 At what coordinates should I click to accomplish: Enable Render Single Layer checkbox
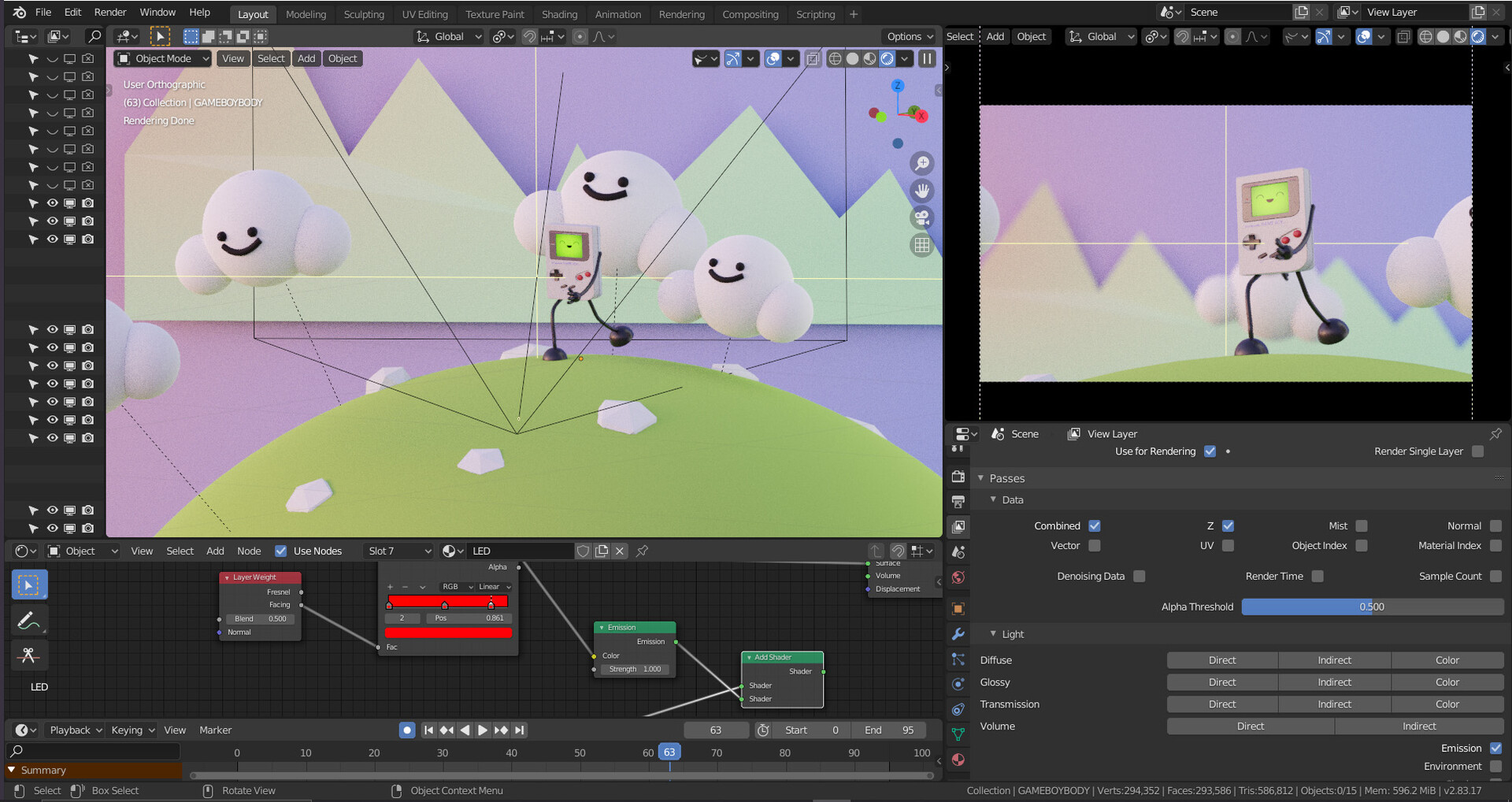pyautogui.click(x=1477, y=451)
